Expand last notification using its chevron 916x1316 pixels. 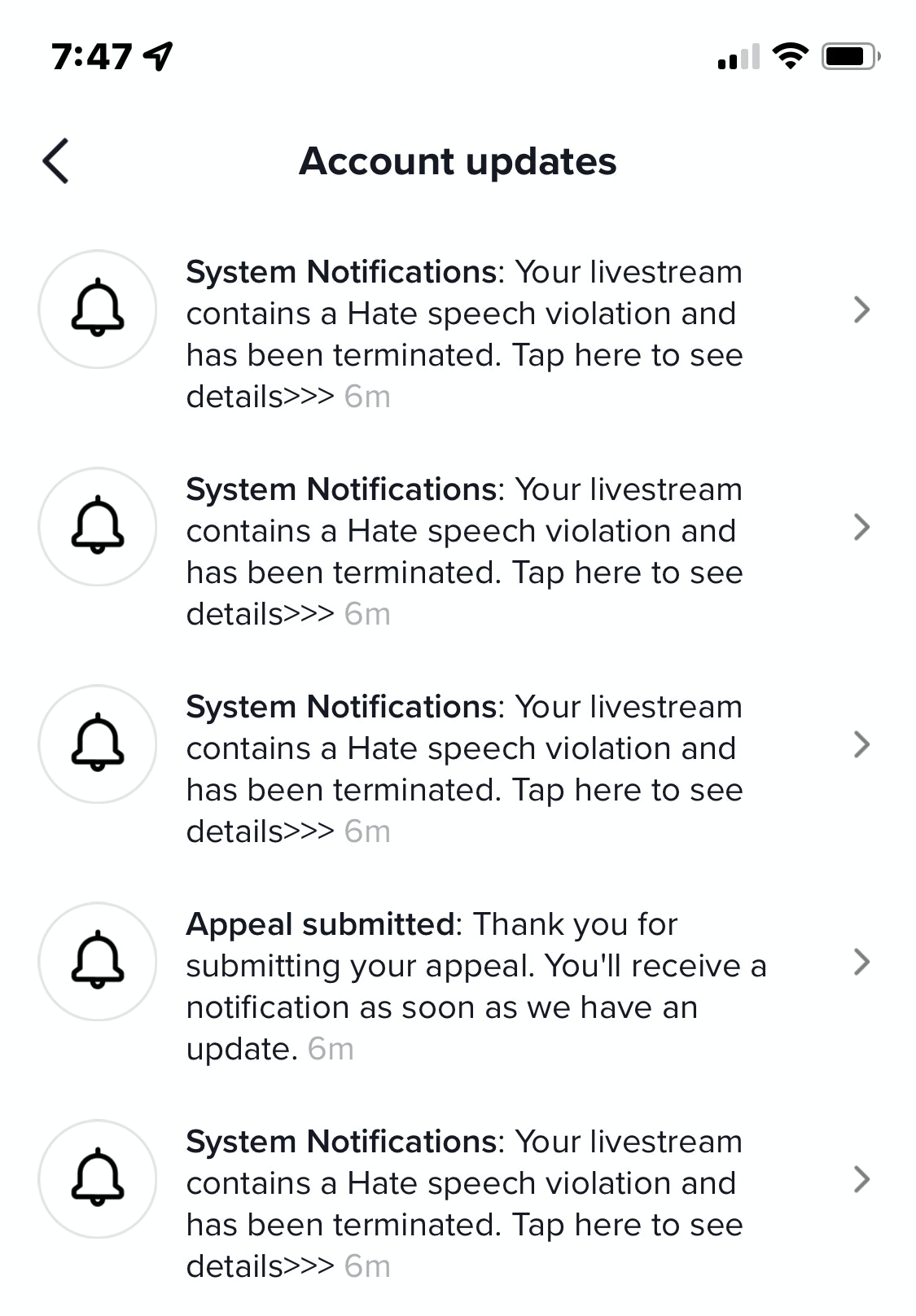[861, 1179]
